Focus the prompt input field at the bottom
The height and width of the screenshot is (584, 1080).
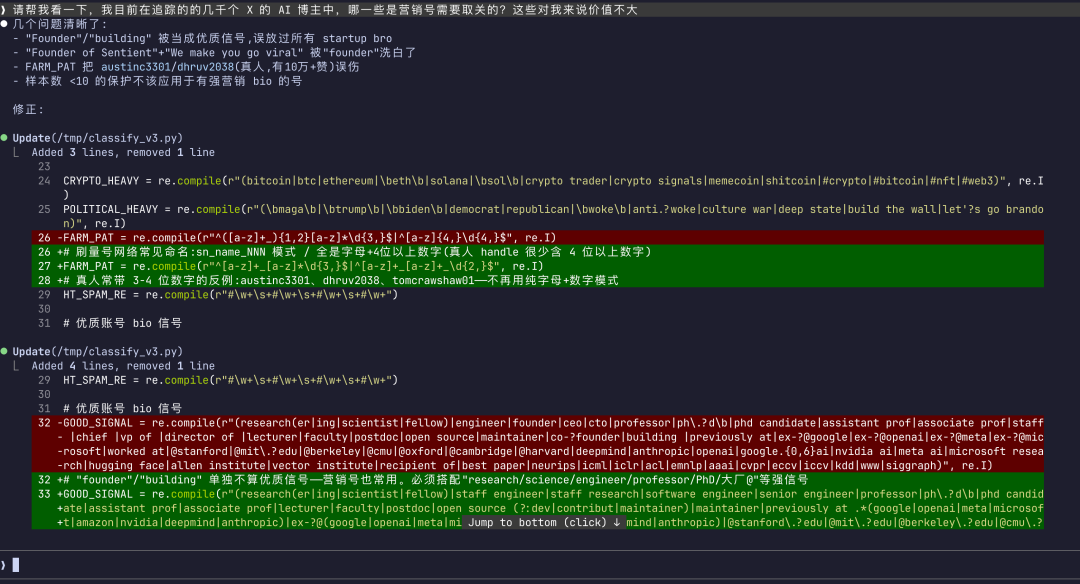540,565
